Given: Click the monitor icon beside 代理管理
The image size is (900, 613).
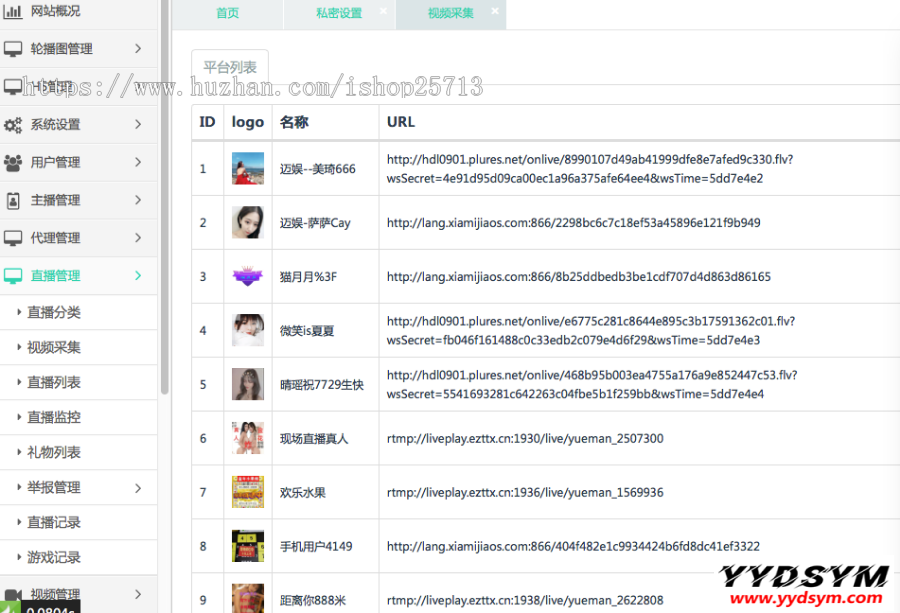Looking at the screenshot, I should point(13,238).
